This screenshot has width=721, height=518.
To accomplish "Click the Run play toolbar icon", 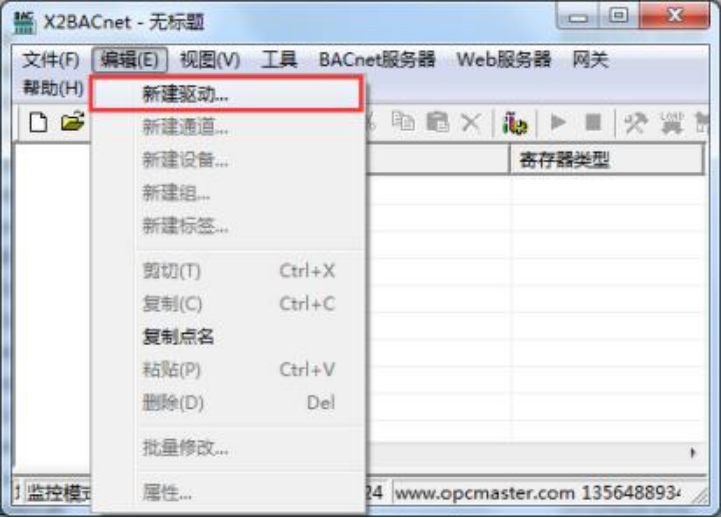I will [x=558, y=122].
